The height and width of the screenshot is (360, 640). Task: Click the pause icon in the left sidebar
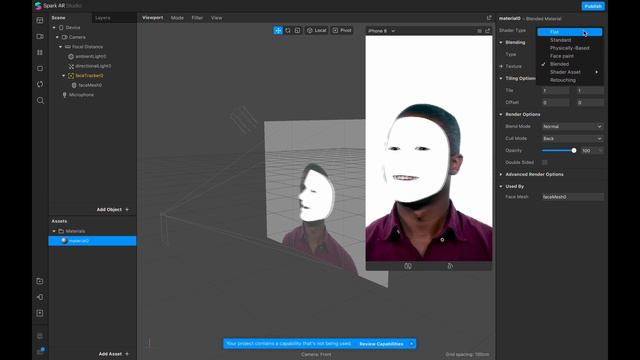click(40, 52)
